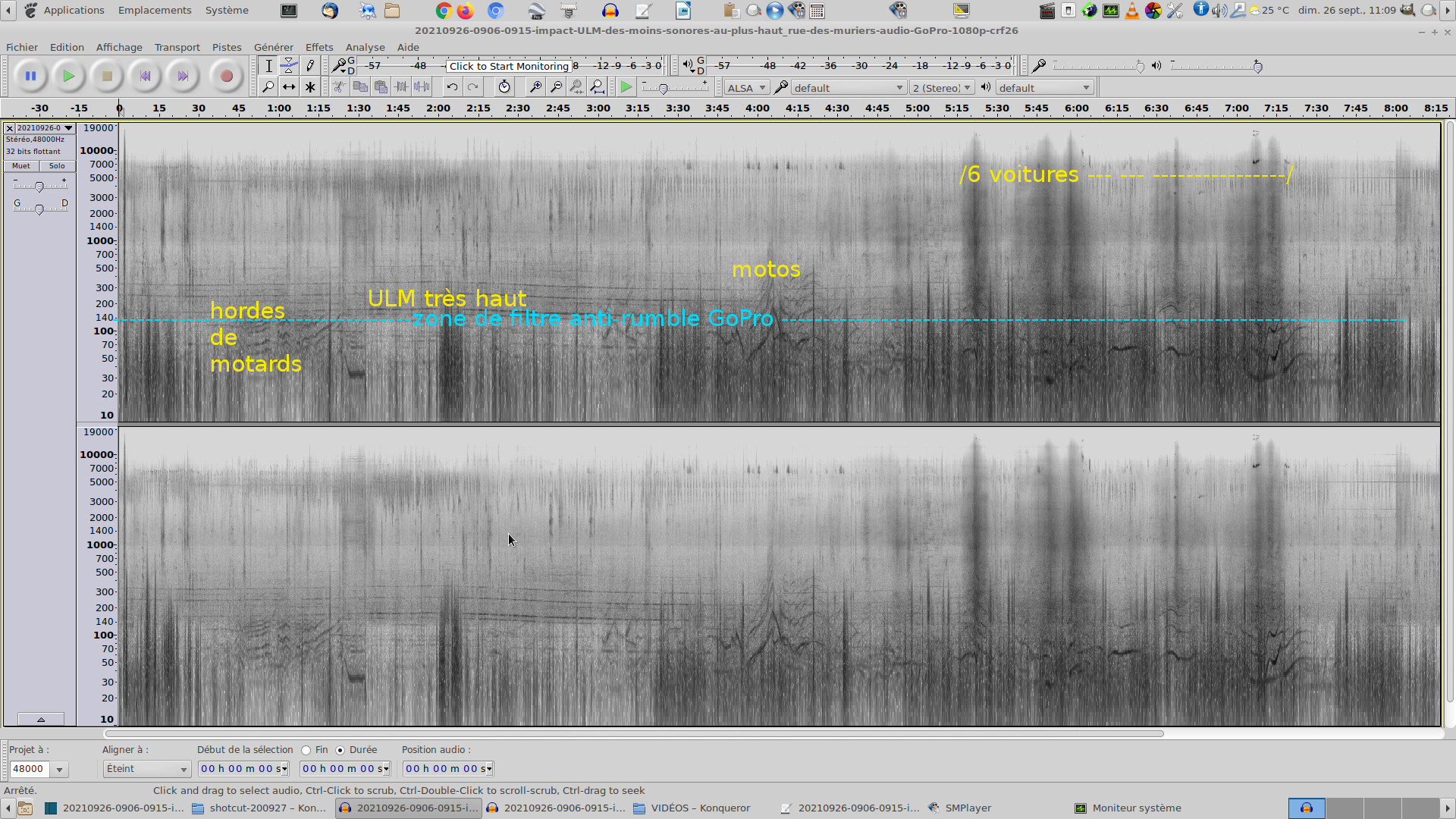
Task: Click the track gain slider knob
Action: (39, 187)
